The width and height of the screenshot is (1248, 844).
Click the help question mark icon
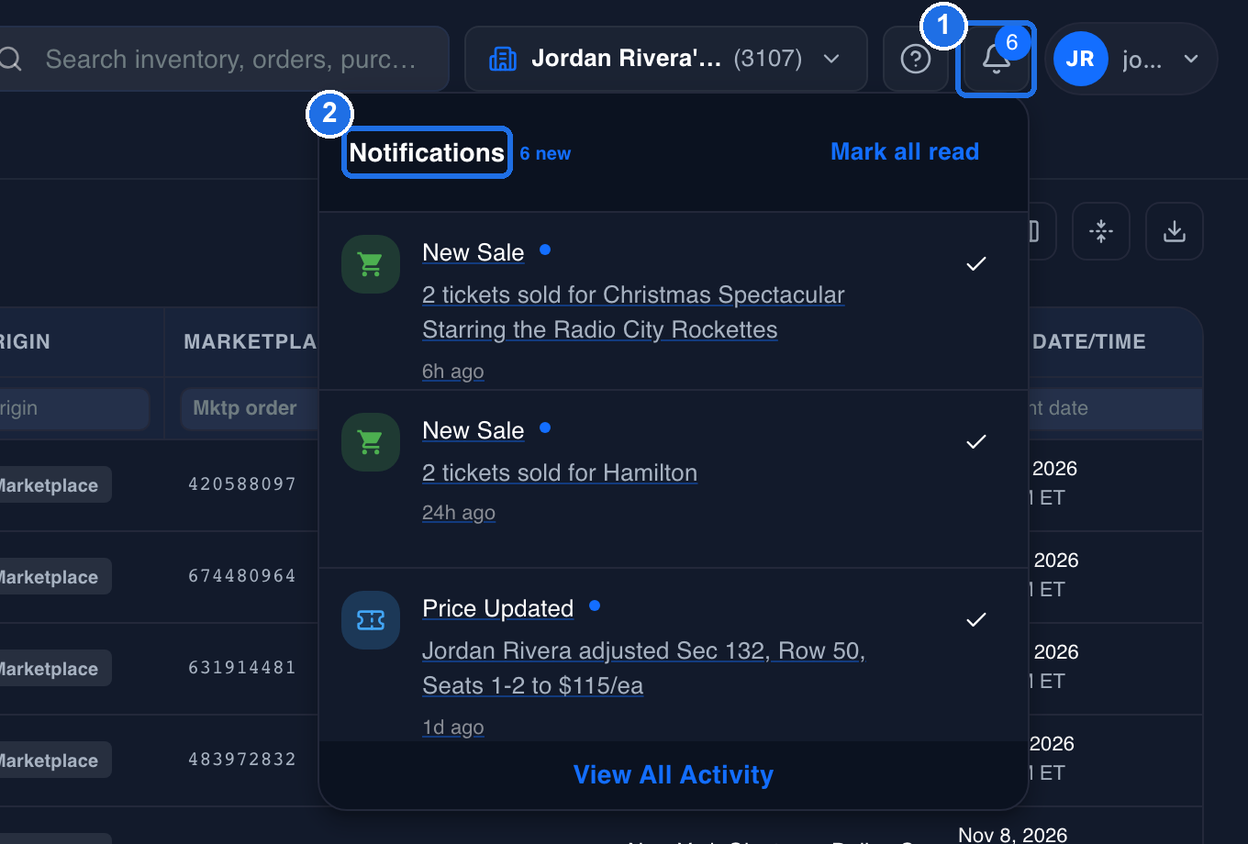(x=915, y=59)
